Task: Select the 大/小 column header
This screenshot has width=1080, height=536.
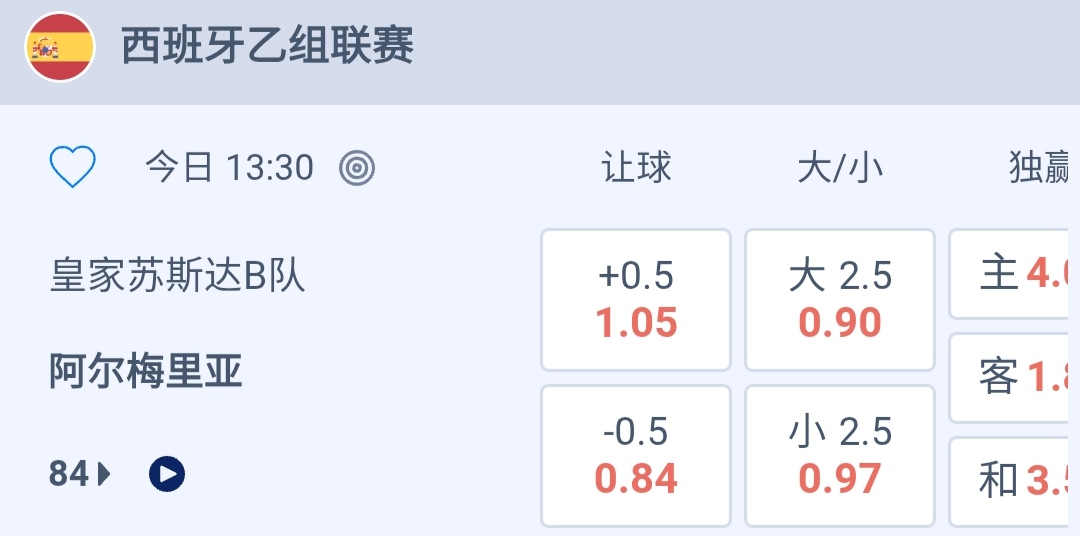Action: click(840, 168)
